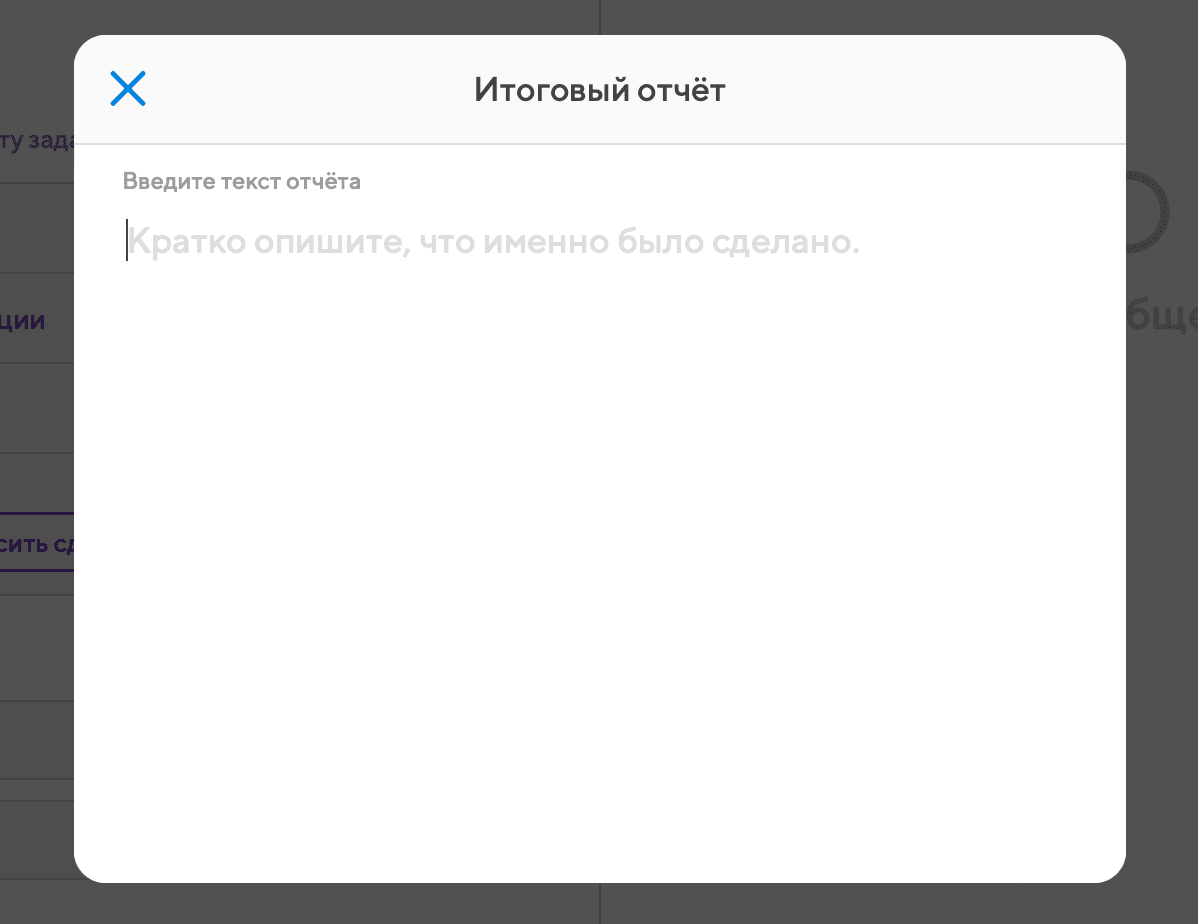Click the dimmed circle icon behind dialog edge

click(1146, 212)
